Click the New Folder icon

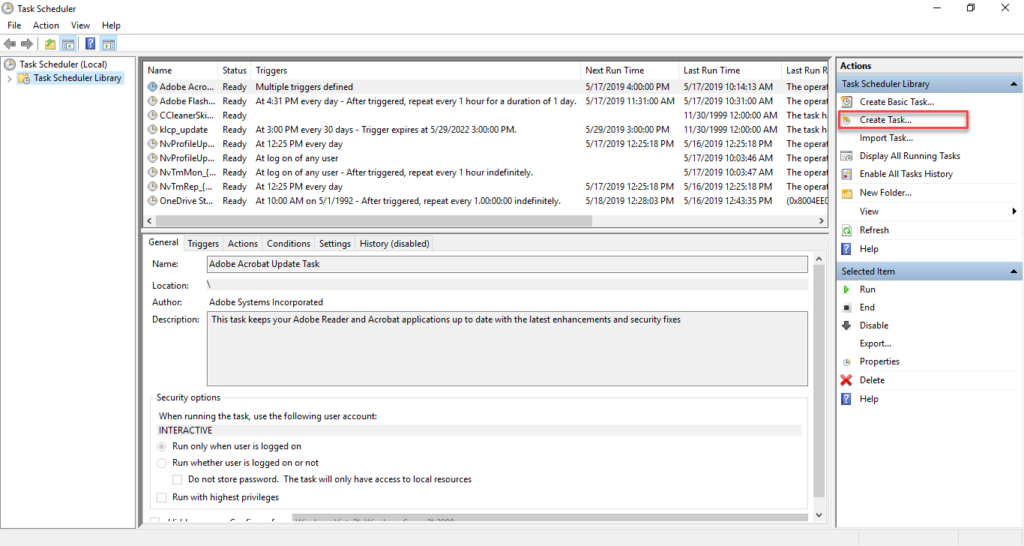[847, 193]
